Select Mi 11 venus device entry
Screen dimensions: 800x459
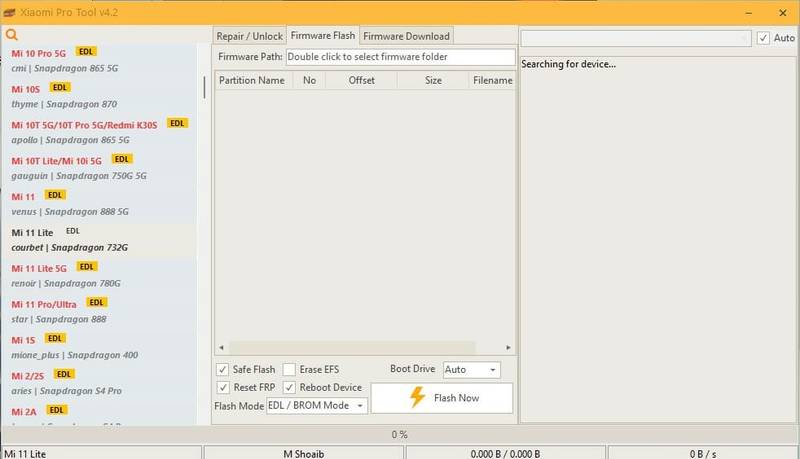(x=99, y=204)
